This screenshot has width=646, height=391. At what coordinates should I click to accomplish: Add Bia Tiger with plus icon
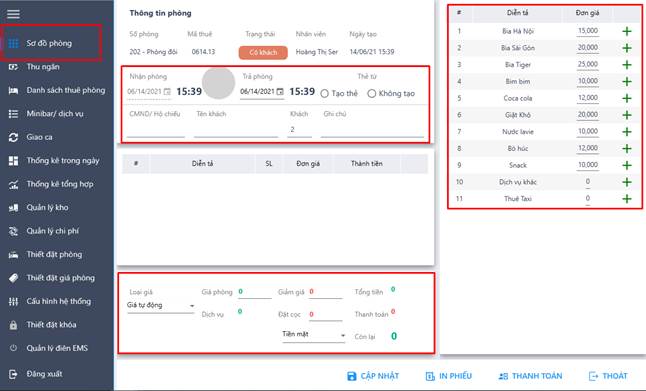627,65
